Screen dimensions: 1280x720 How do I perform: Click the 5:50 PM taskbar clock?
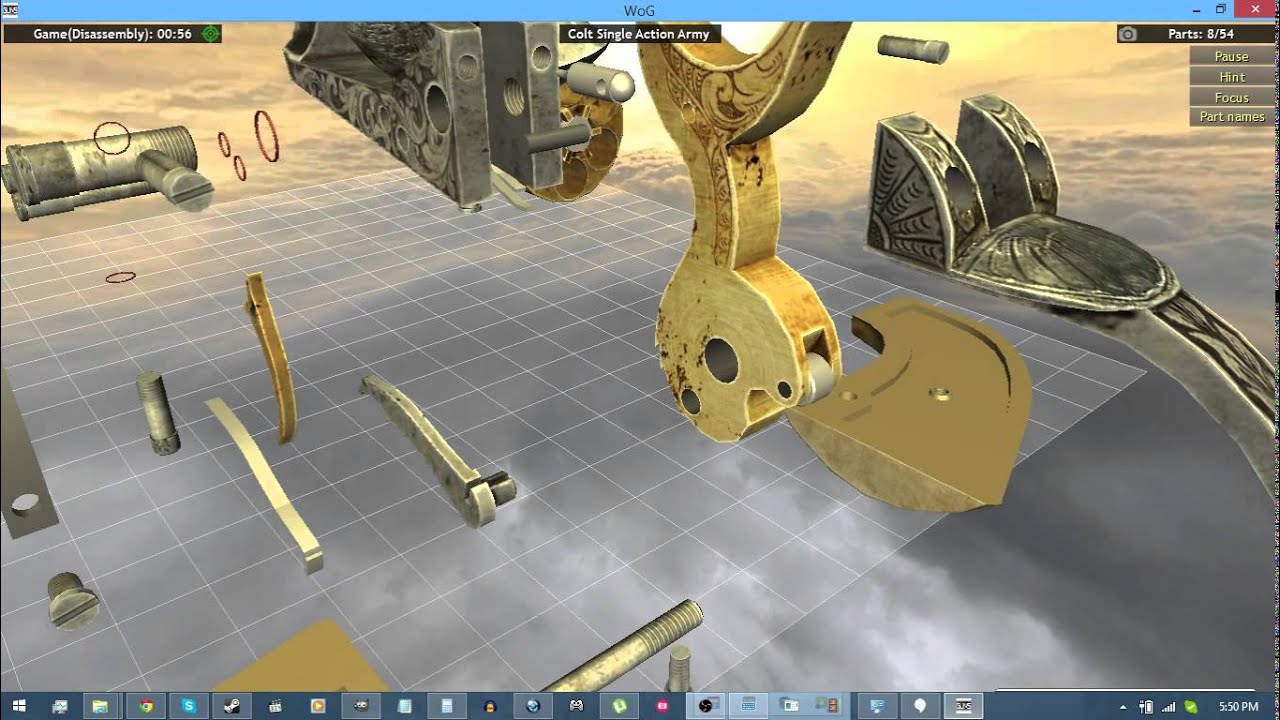pyautogui.click(x=1238, y=707)
